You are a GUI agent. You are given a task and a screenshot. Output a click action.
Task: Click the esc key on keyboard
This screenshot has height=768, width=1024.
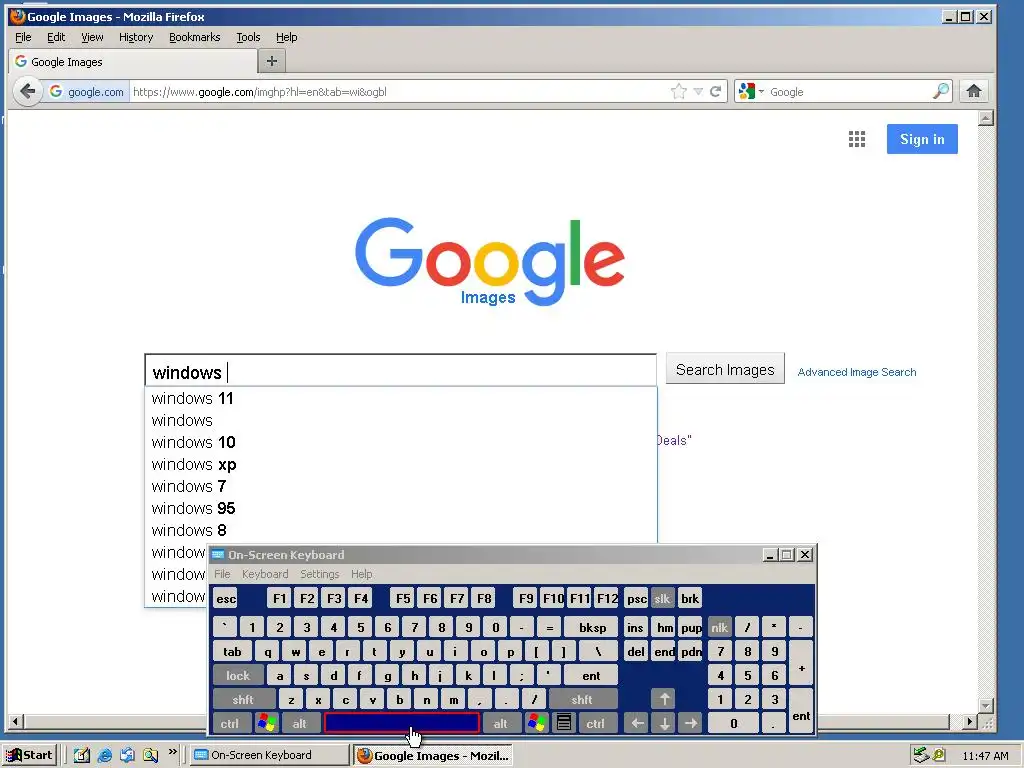[226, 598]
